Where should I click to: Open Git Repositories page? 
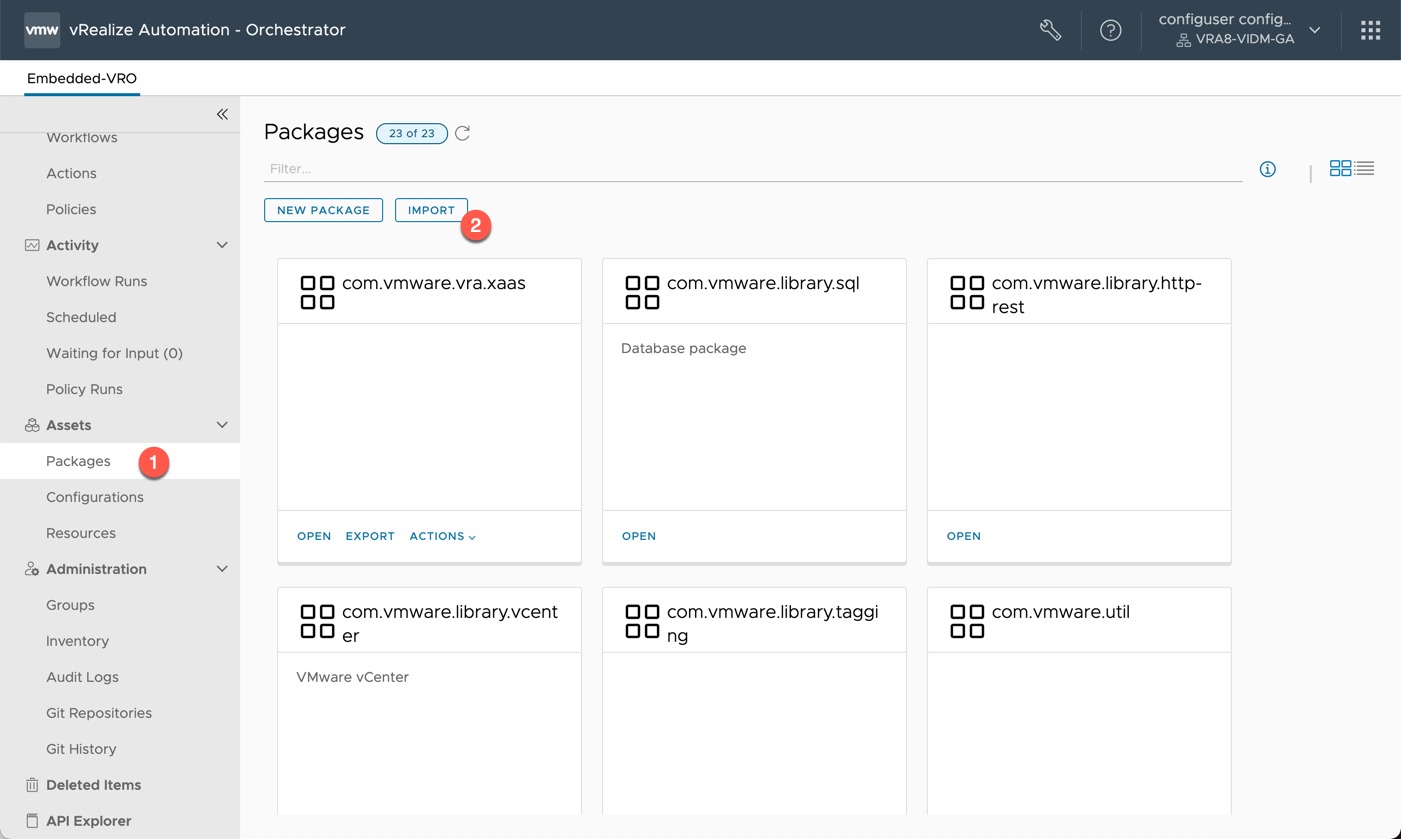click(x=99, y=713)
